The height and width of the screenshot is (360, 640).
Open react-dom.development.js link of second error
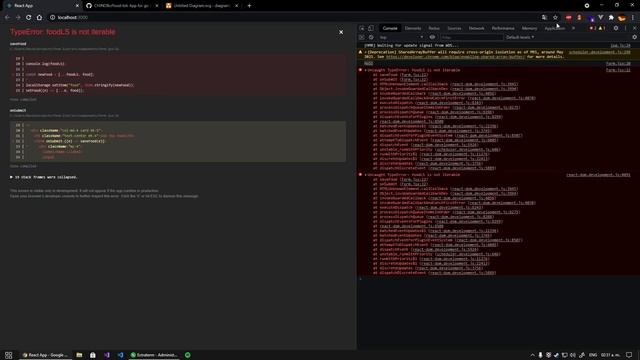point(598,175)
